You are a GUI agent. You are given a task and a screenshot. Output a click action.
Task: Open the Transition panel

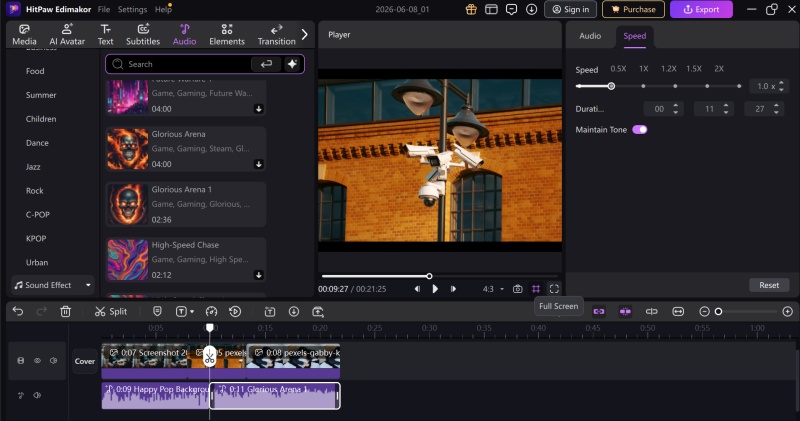coord(276,35)
